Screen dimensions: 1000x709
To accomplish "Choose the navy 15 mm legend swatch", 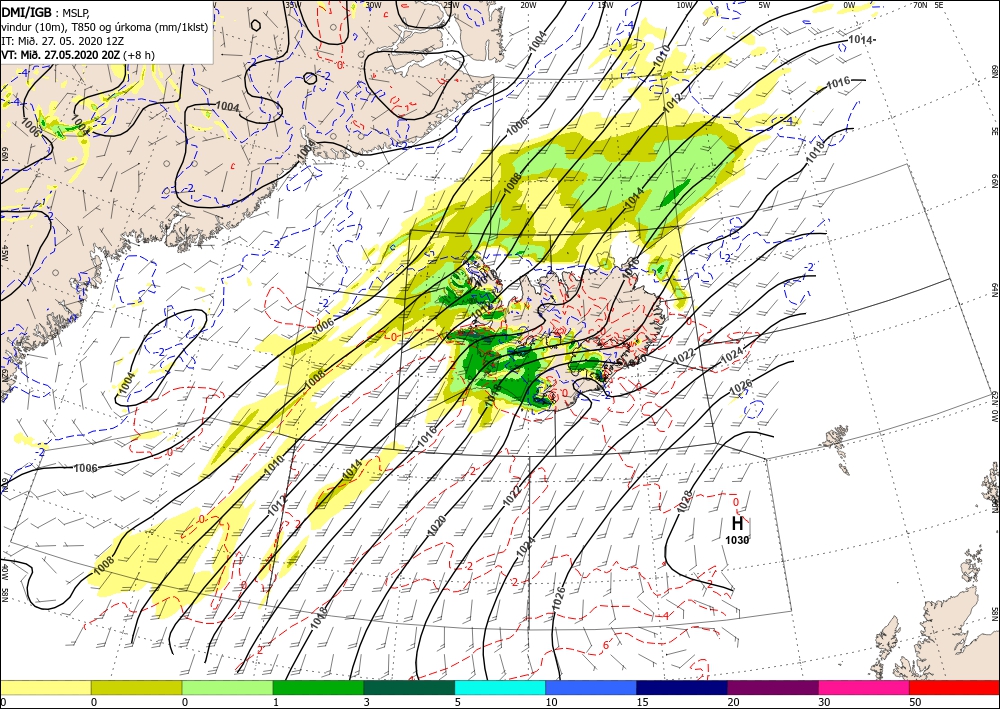I will [682, 687].
